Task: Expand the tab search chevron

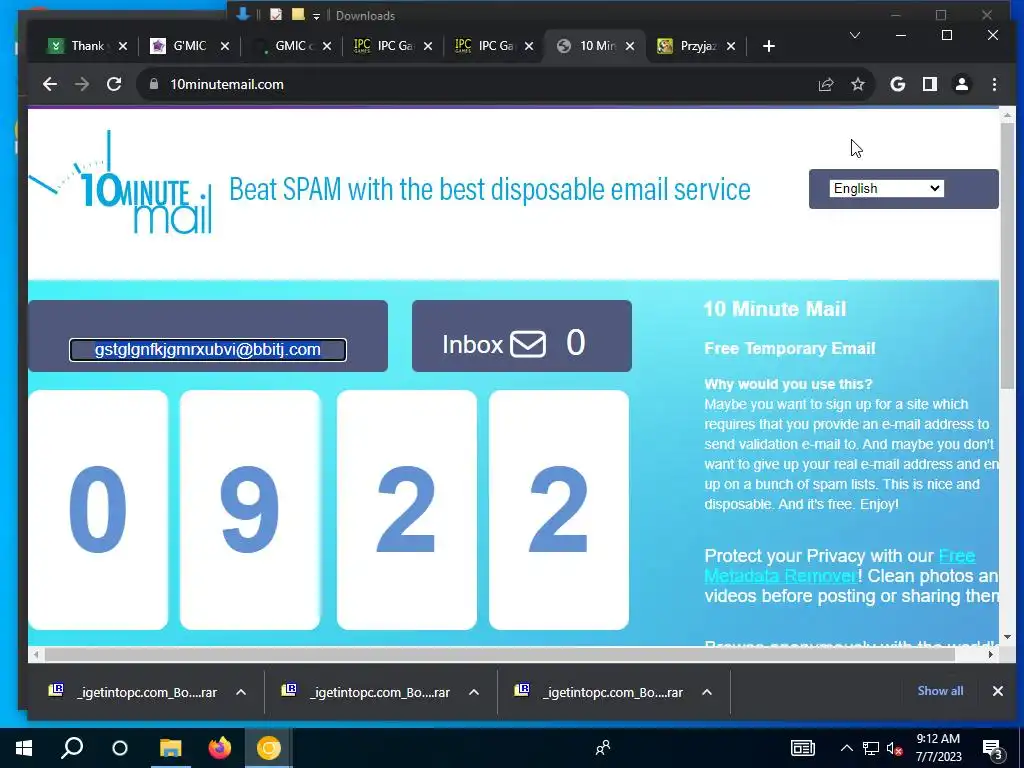Action: [x=855, y=35]
